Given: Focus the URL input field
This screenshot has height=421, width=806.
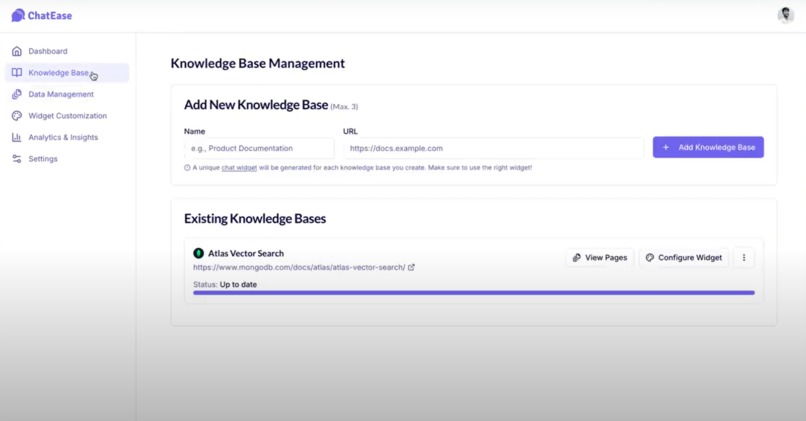Looking at the screenshot, I should (x=493, y=148).
